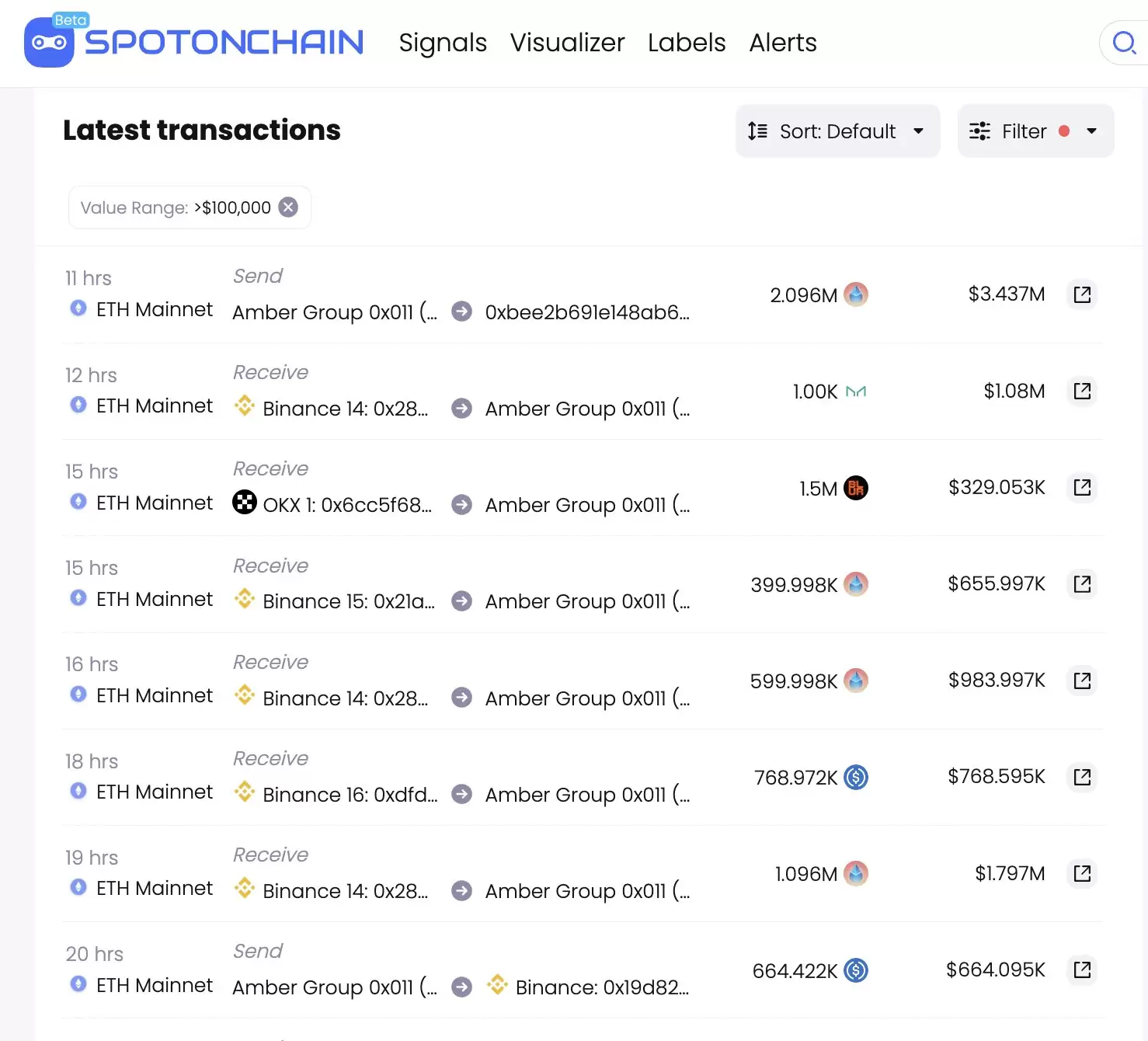
Task: Open external link for the $664.095K transaction
Action: coord(1082,970)
